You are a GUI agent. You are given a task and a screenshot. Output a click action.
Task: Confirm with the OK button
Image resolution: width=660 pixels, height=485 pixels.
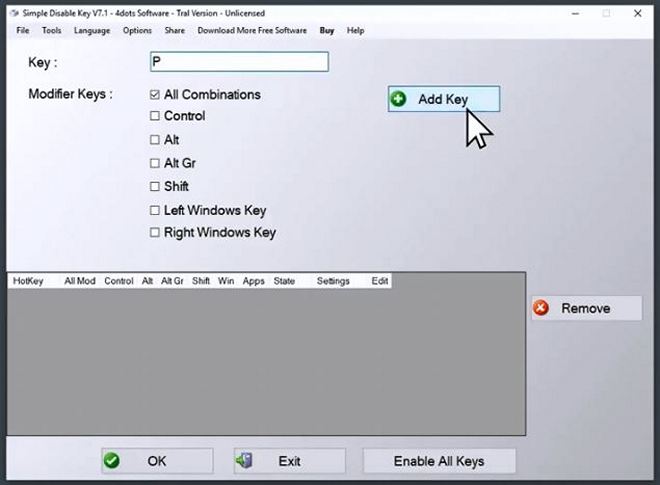157,461
